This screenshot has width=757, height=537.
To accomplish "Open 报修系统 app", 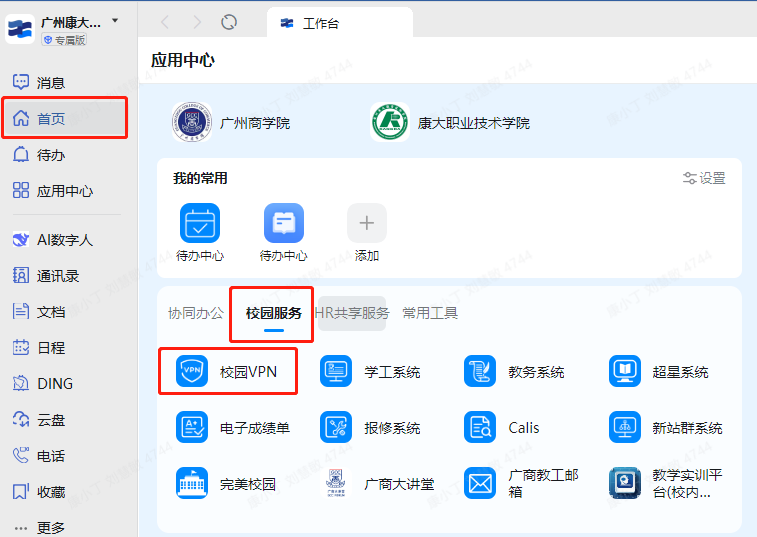I will (x=370, y=427).
